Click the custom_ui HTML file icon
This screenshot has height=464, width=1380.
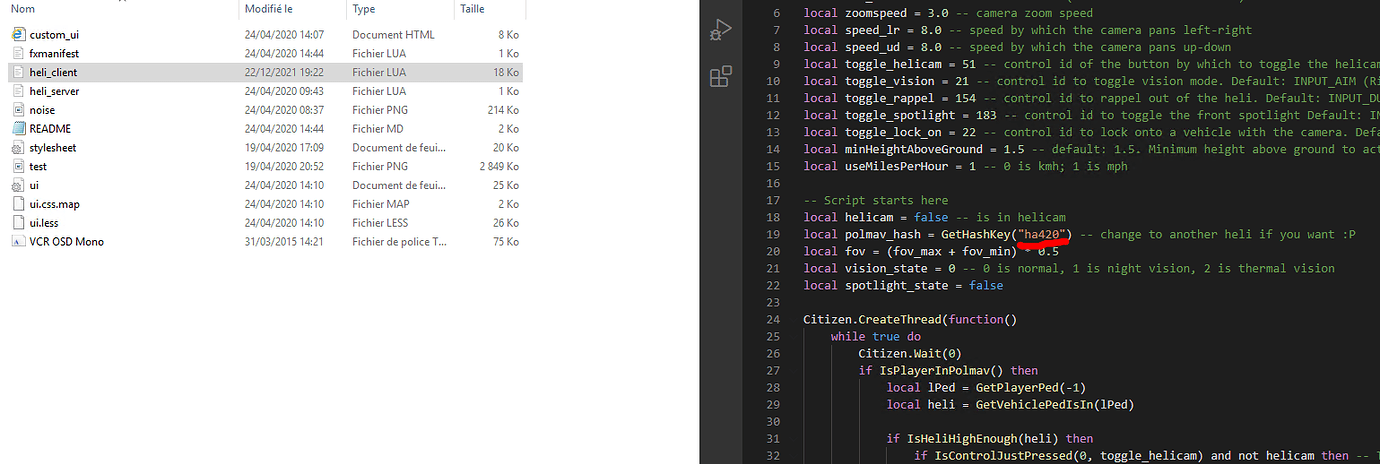(19, 34)
